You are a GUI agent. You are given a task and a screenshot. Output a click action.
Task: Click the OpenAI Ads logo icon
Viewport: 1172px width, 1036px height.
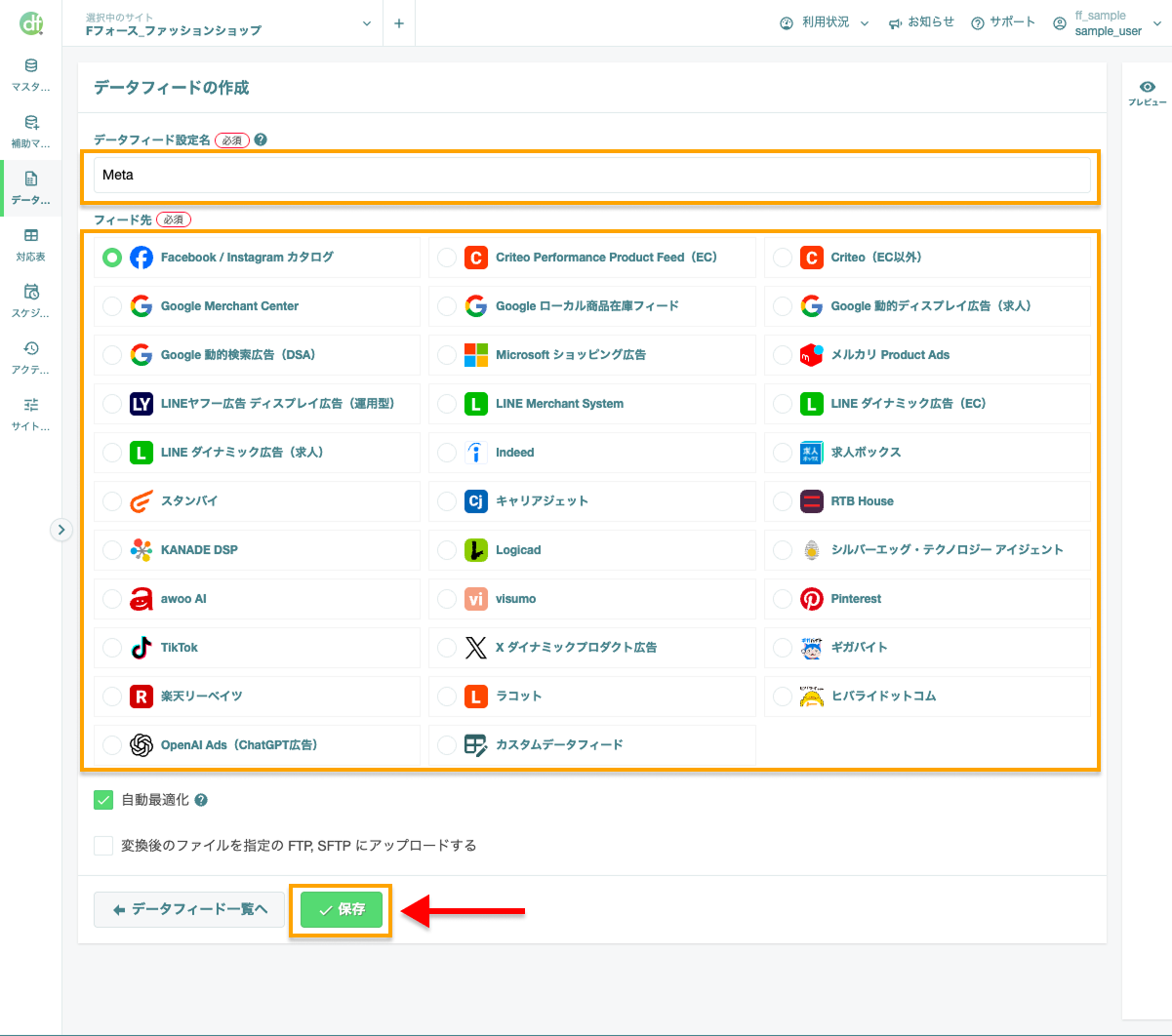pyautogui.click(x=141, y=745)
